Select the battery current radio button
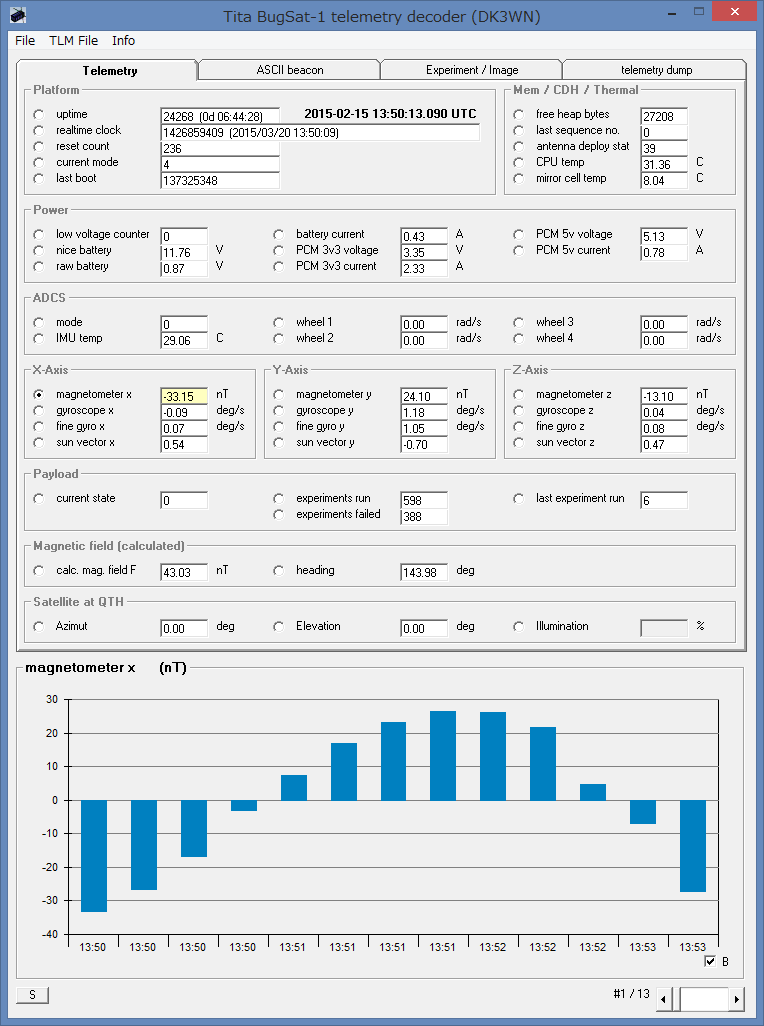Image resolution: width=764 pixels, height=1026 pixels. [279, 234]
